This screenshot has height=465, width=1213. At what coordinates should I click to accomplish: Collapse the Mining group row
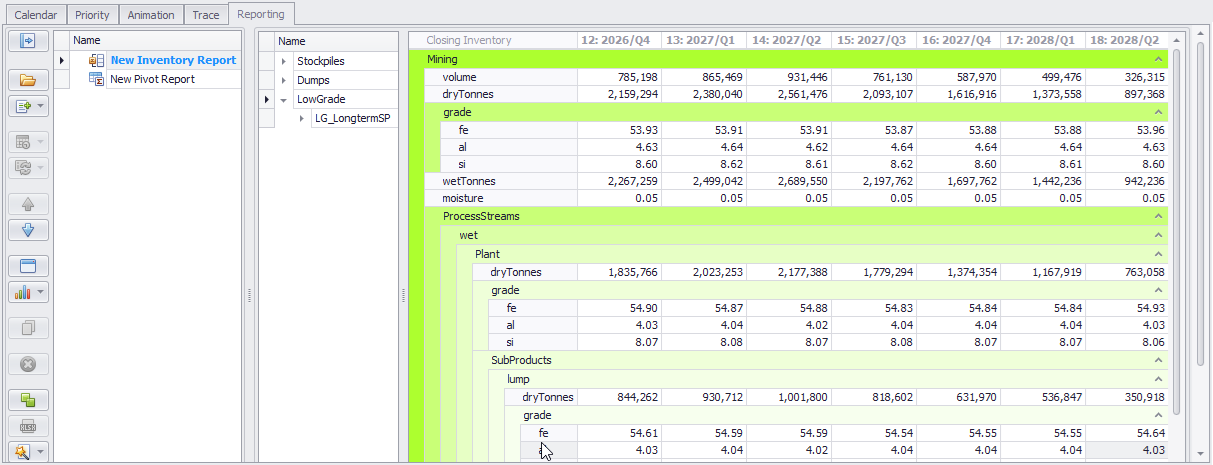pyautogui.click(x=1158, y=60)
